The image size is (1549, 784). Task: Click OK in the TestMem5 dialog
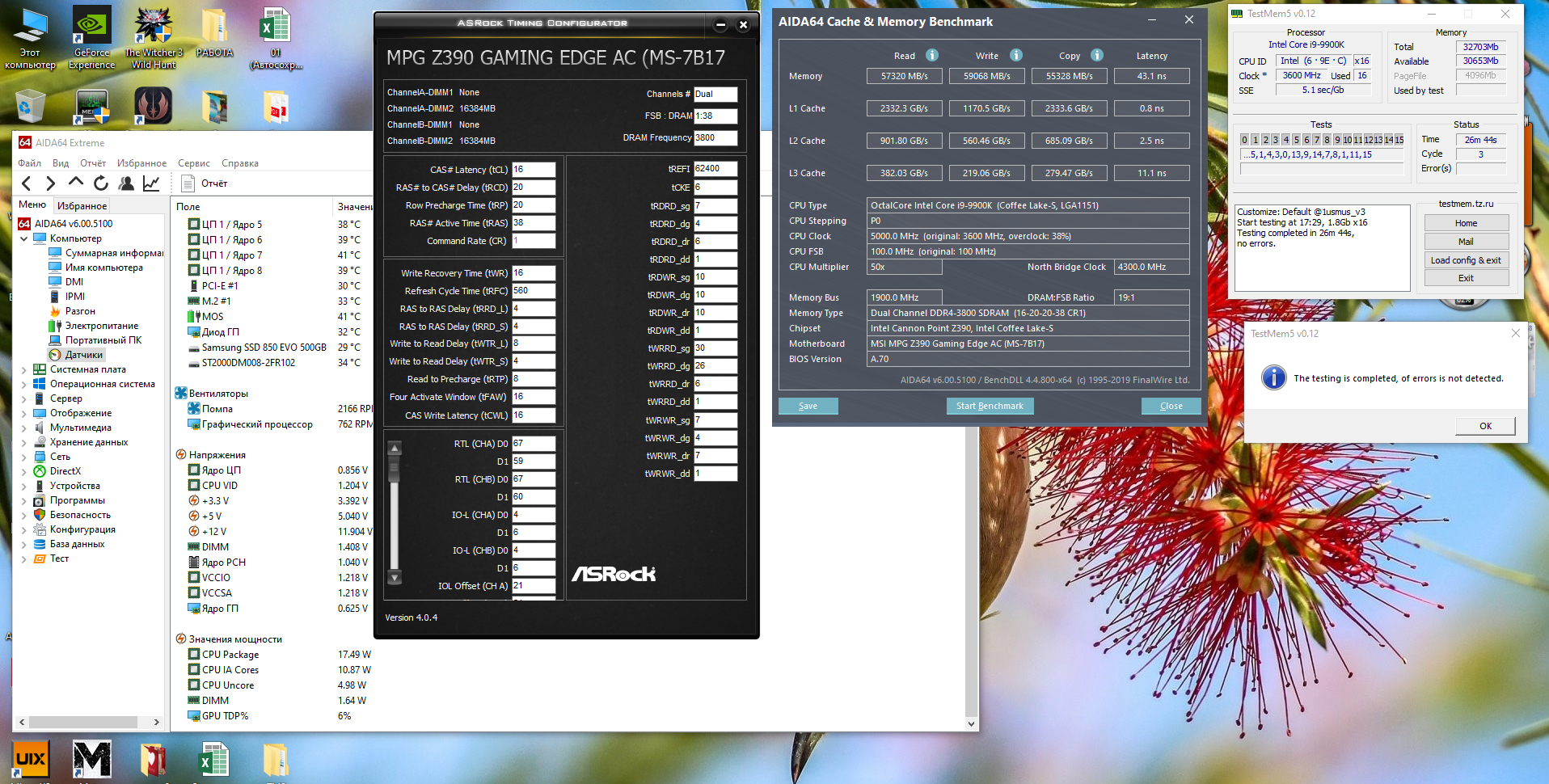point(1485,426)
